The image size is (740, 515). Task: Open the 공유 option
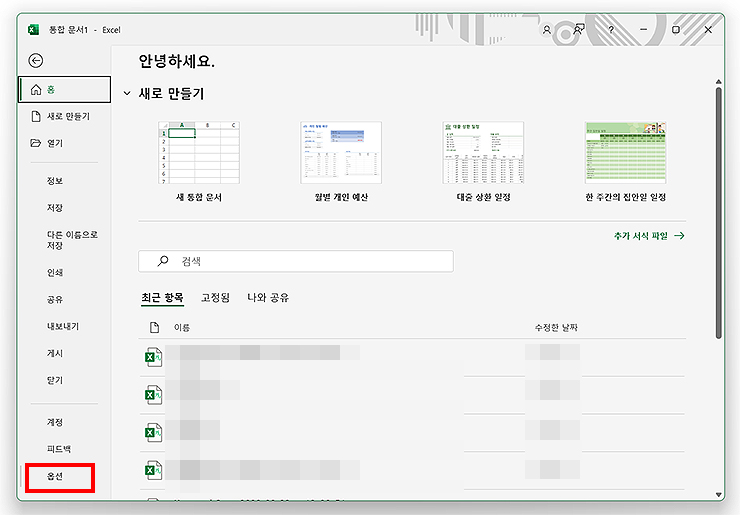[55, 299]
